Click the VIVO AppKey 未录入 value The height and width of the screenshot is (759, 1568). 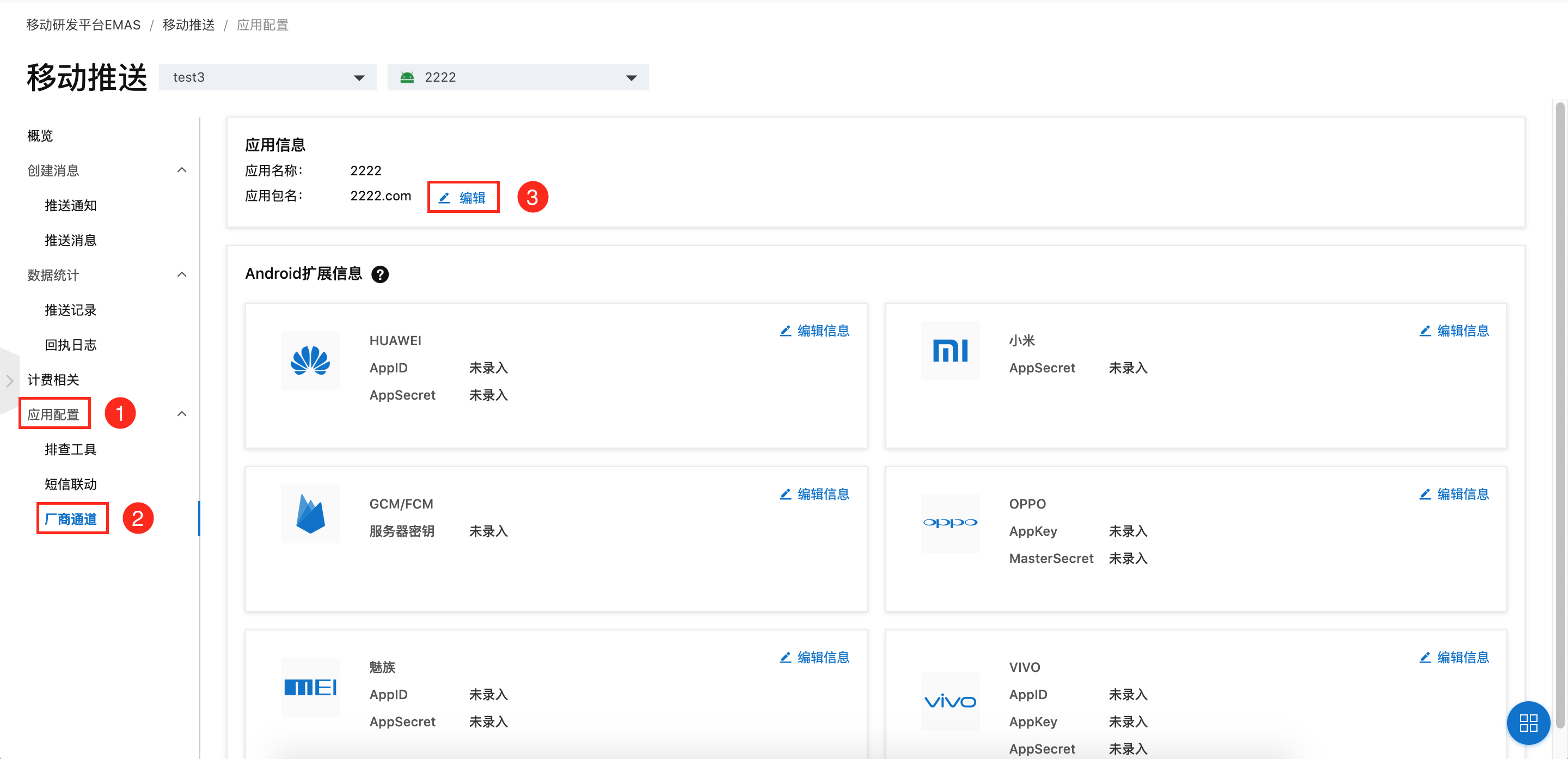tap(1128, 722)
